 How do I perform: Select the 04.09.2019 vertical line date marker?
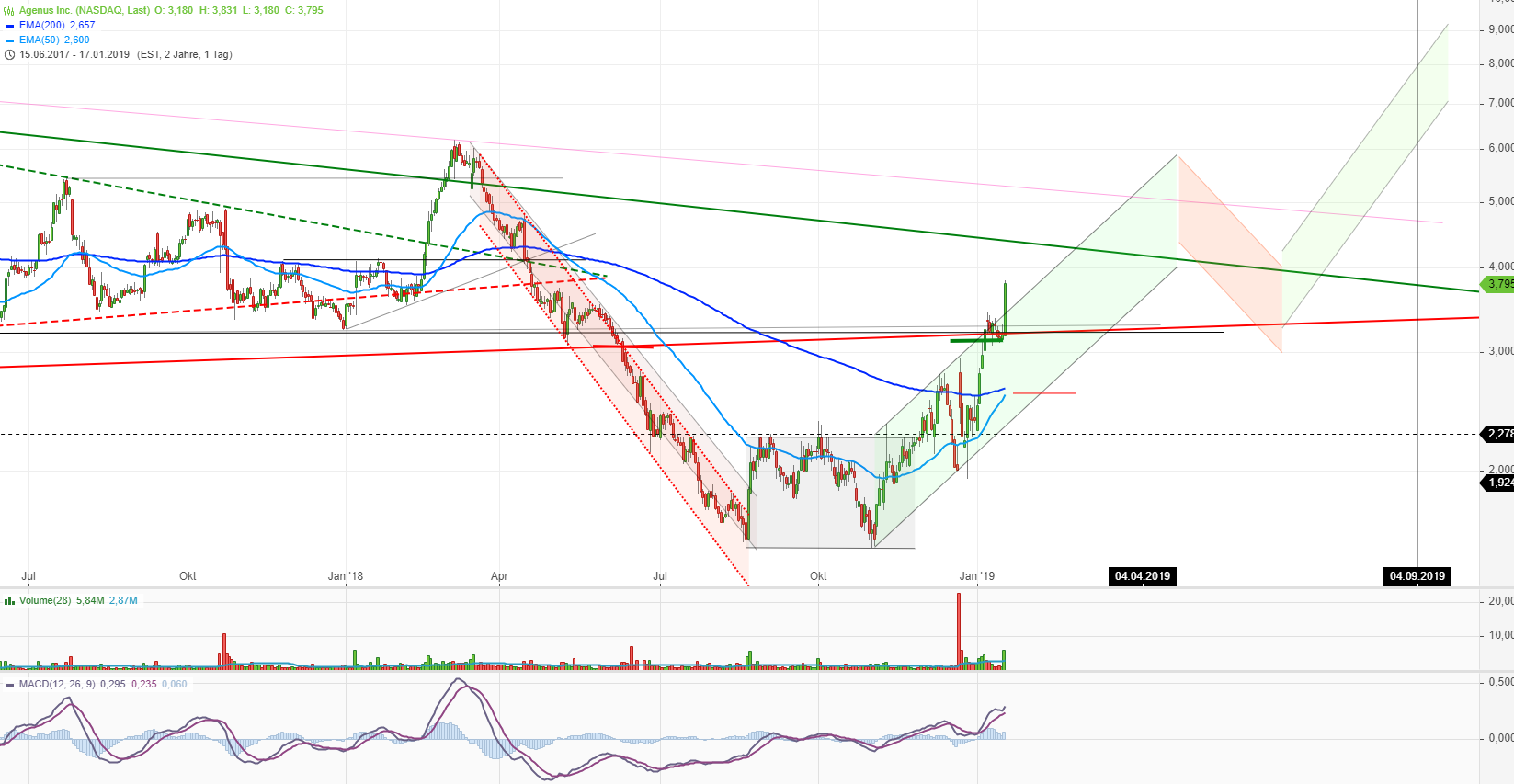click(1417, 576)
